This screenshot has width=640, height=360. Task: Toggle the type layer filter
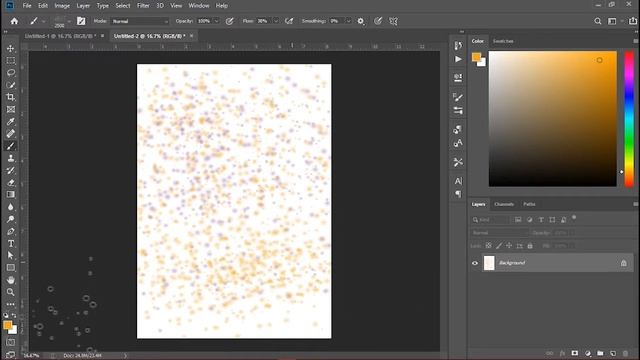coord(541,220)
